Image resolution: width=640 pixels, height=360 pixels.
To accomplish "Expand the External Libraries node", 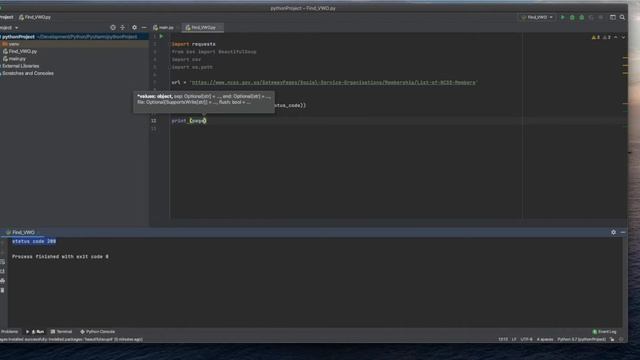I will [20, 66].
